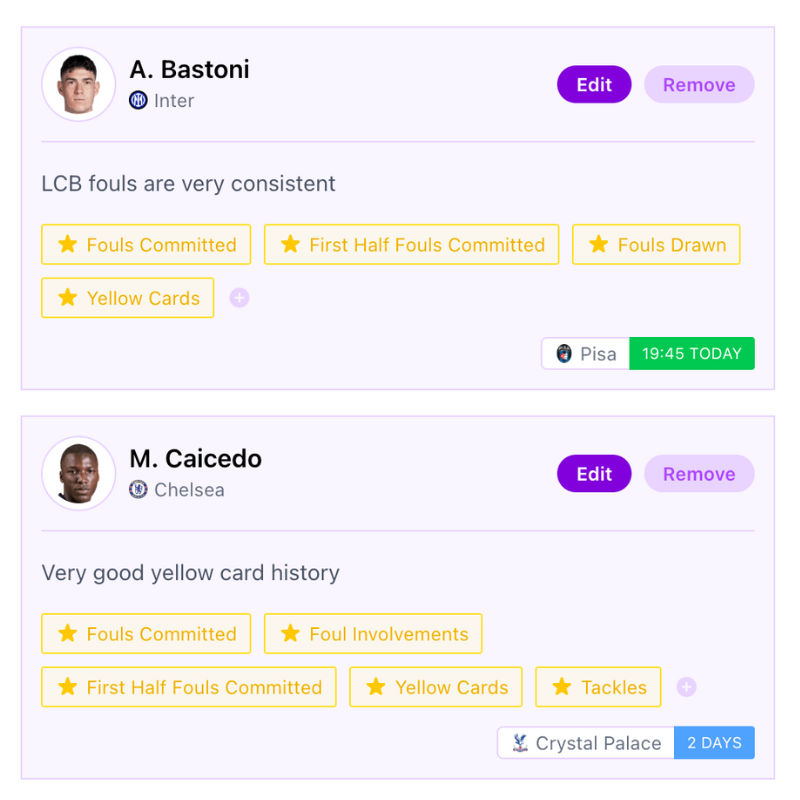The image size is (800, 800).
Task: Open the 19:45 TODAY fixture badge
Action: tap(692, 354)
